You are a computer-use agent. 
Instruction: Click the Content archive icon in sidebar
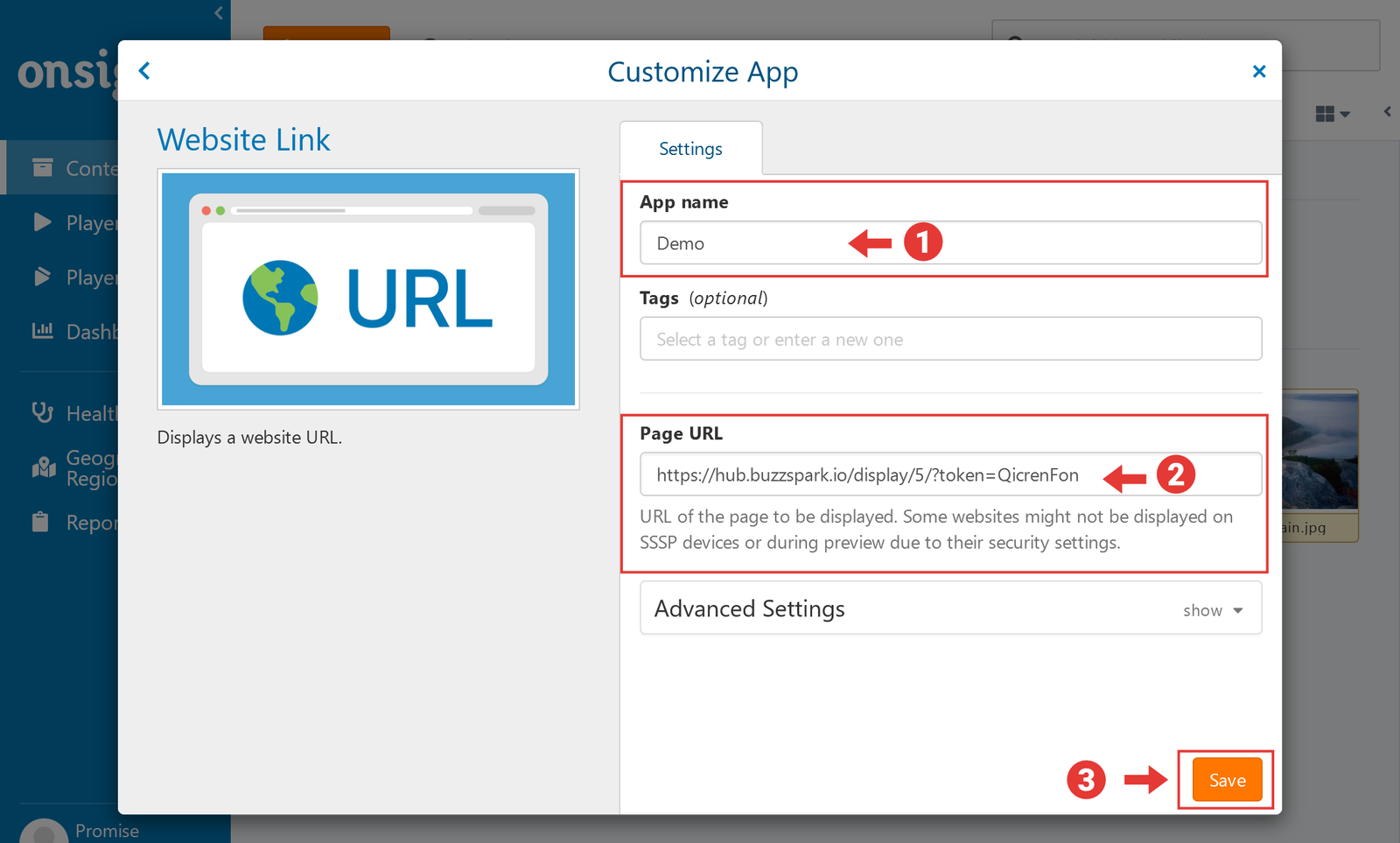click(42, 167)
